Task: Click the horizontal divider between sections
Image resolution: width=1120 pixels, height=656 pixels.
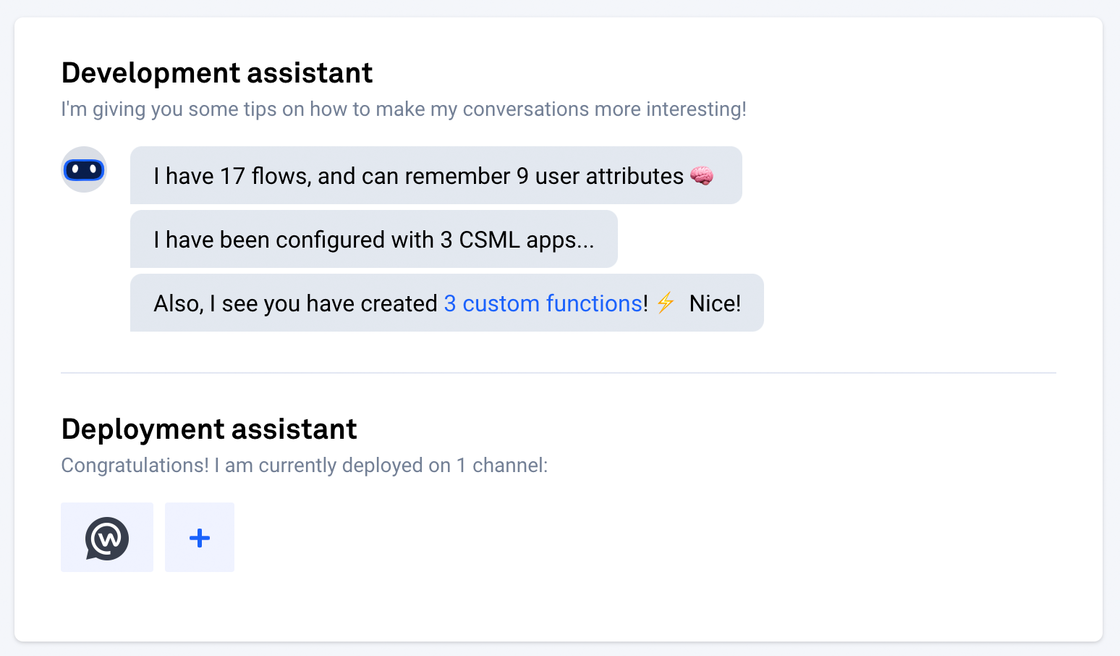Action: tap(558, 373)
